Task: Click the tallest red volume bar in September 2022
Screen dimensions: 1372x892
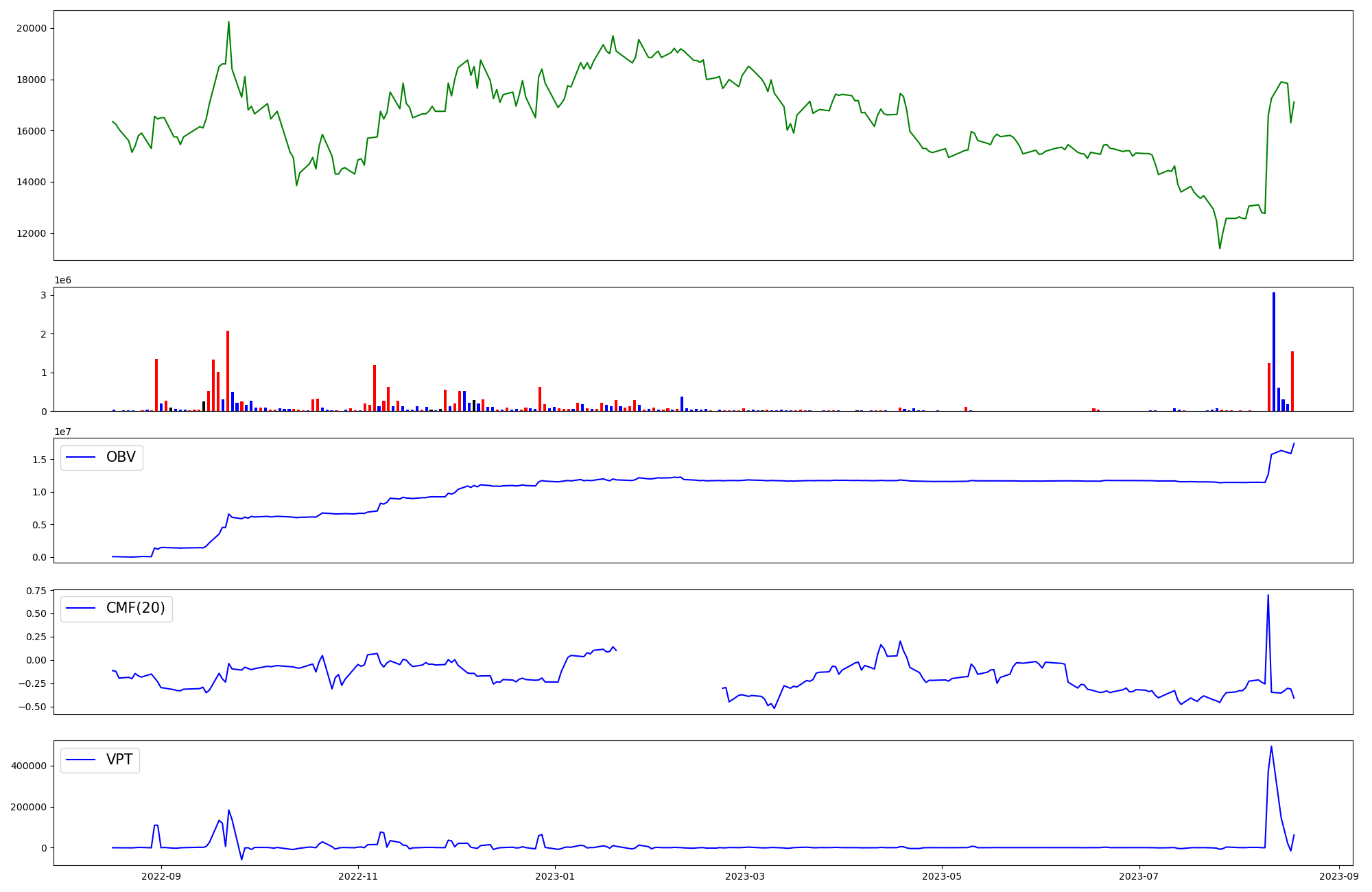Action: tap(228, 371)
